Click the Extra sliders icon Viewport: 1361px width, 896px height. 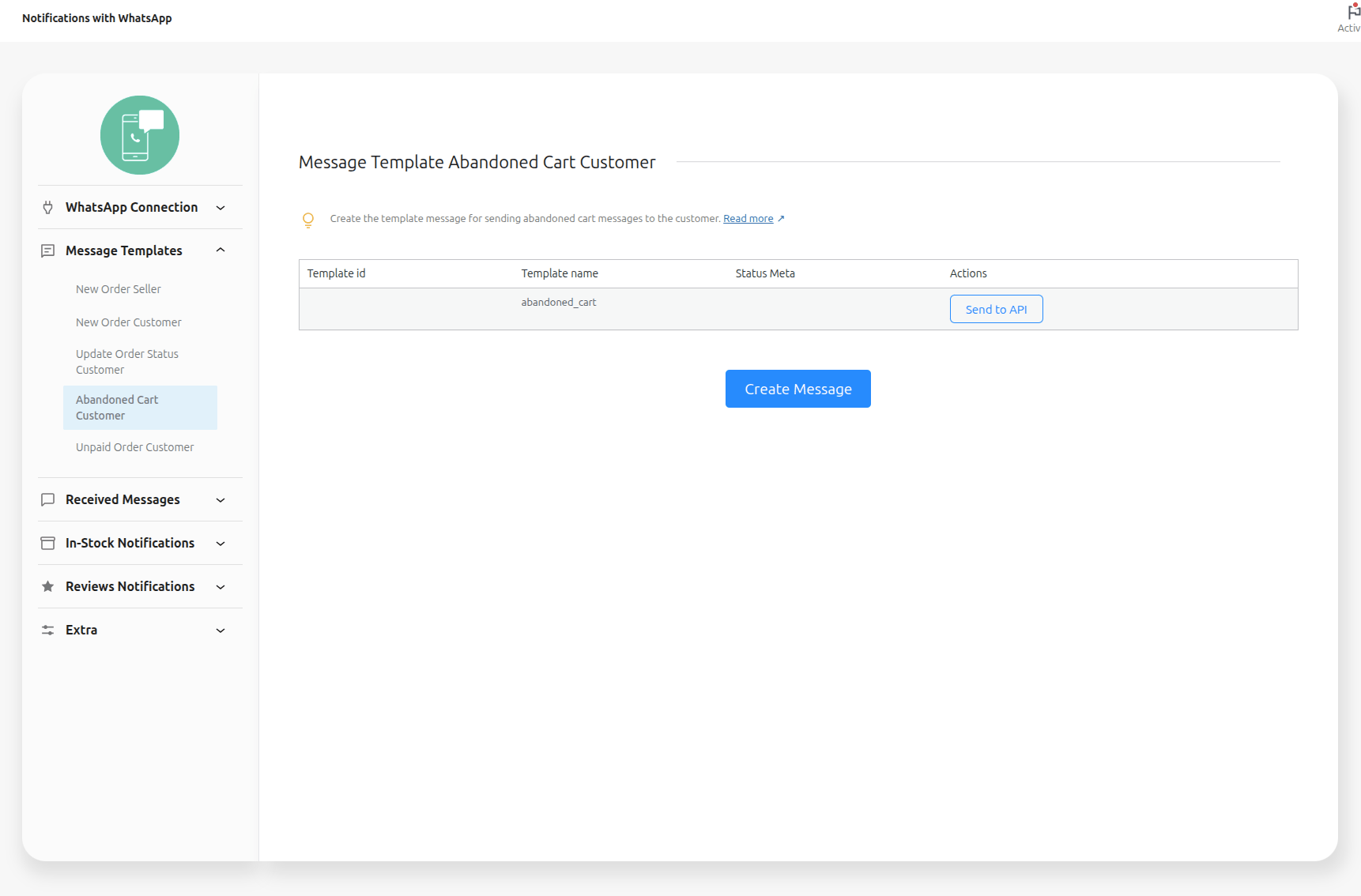pyautogui.click(x=48, y=630)
